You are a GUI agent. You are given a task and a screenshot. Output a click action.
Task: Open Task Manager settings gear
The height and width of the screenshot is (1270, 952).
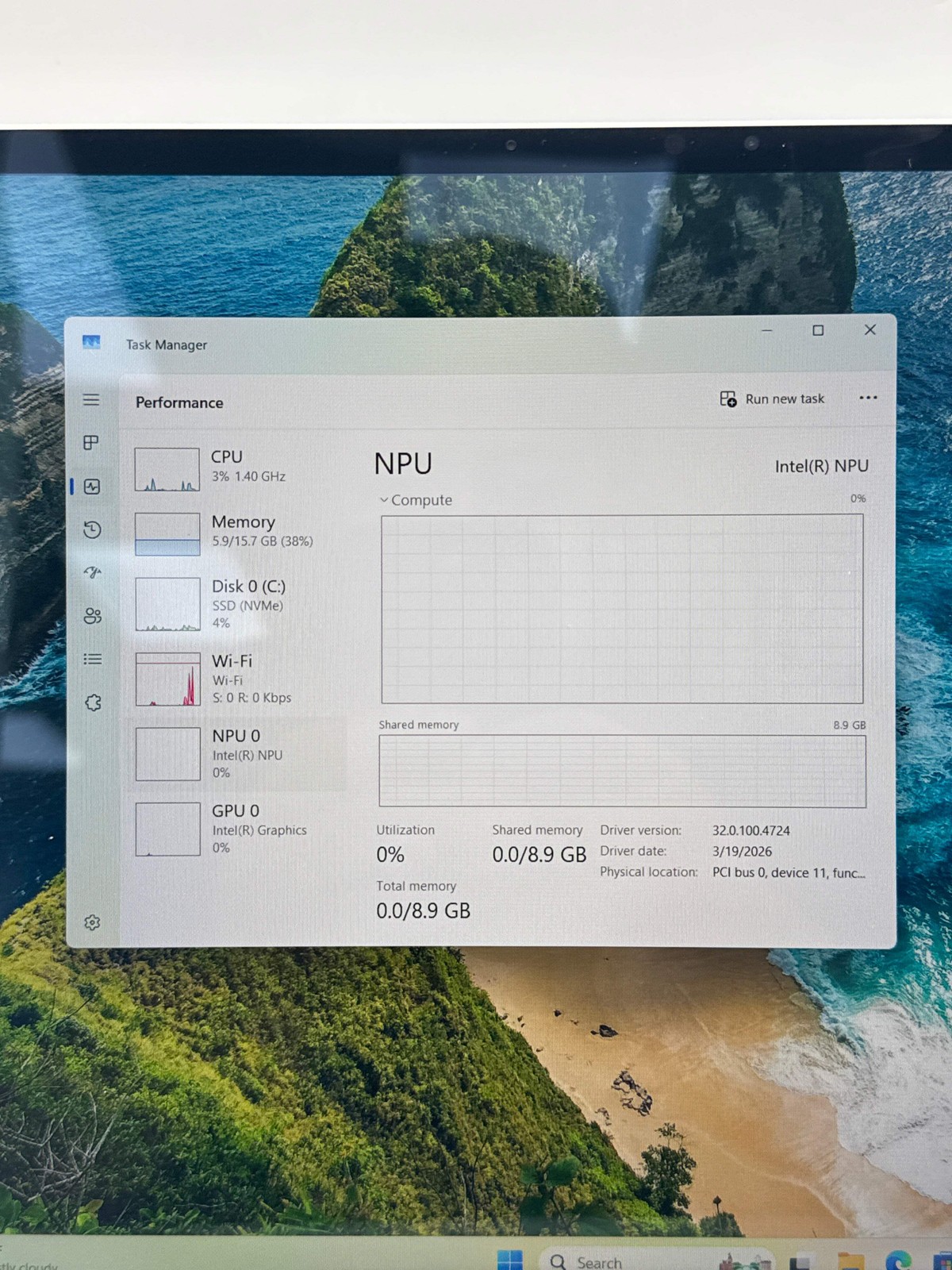click(x=92, y=922)
